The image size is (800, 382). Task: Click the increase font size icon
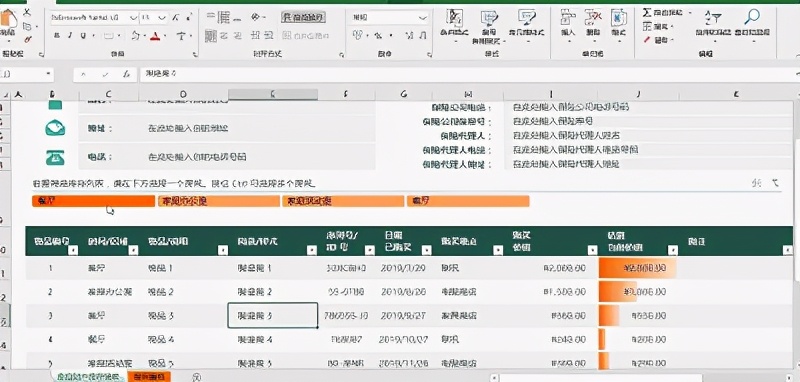click(x=176, y=18)
